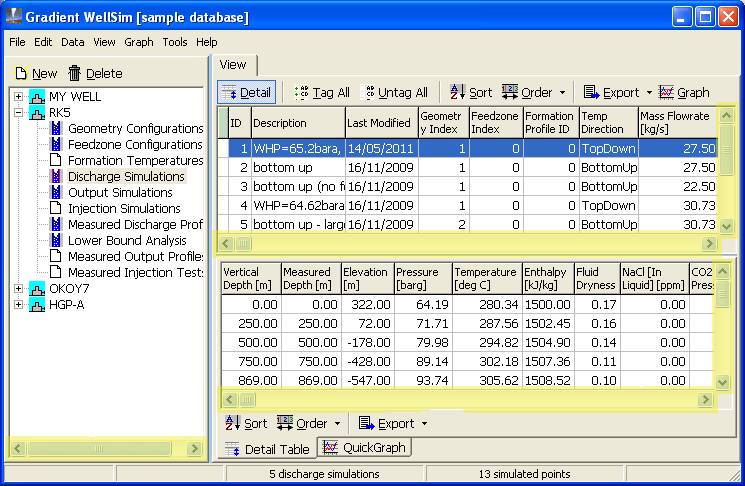Image resolution: width=745 pixels, height=486 pixels.
Task: Click the Output Simulations node icon
Action: 56,192
